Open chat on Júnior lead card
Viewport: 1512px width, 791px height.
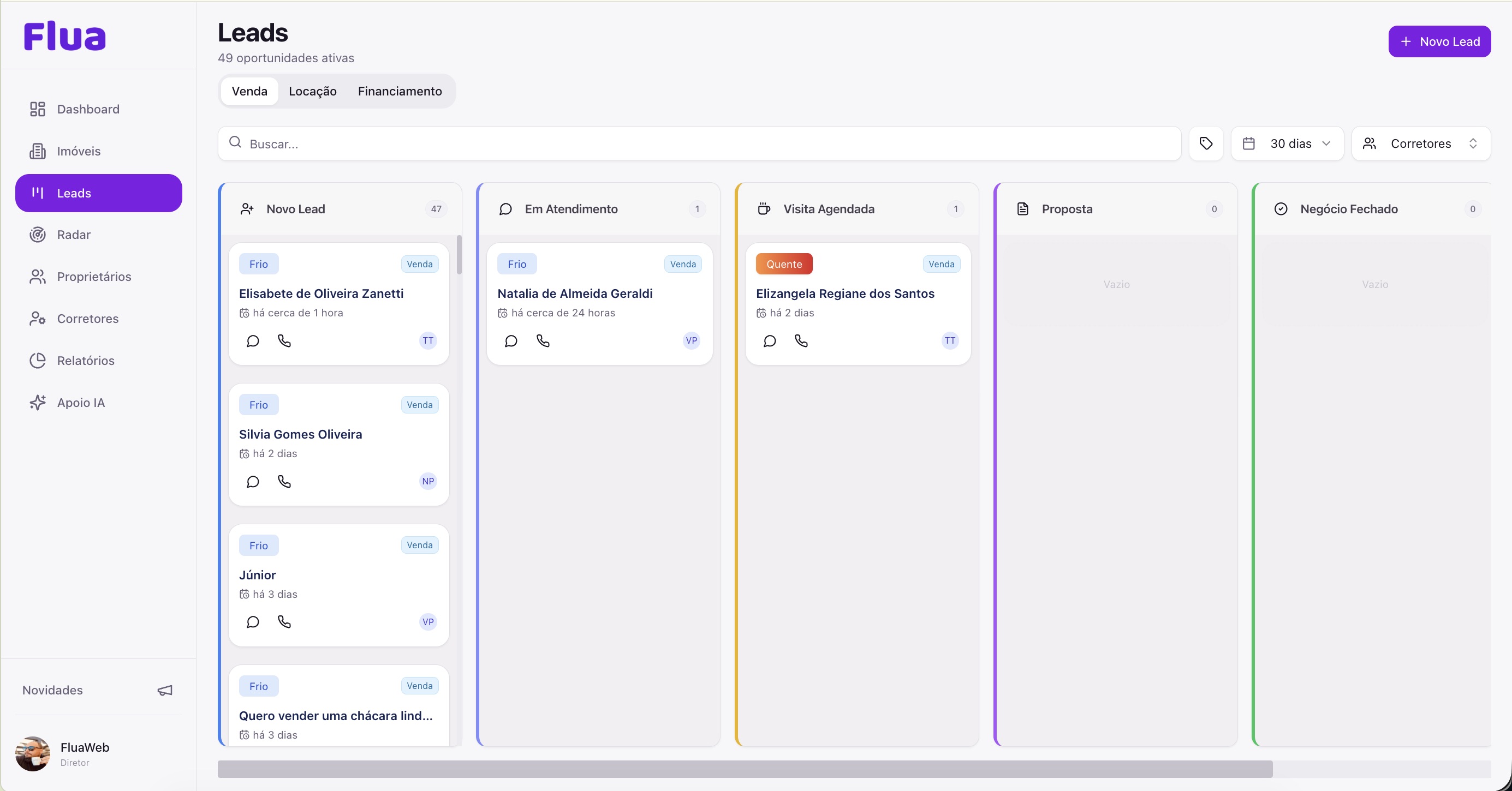pos(252,622)
